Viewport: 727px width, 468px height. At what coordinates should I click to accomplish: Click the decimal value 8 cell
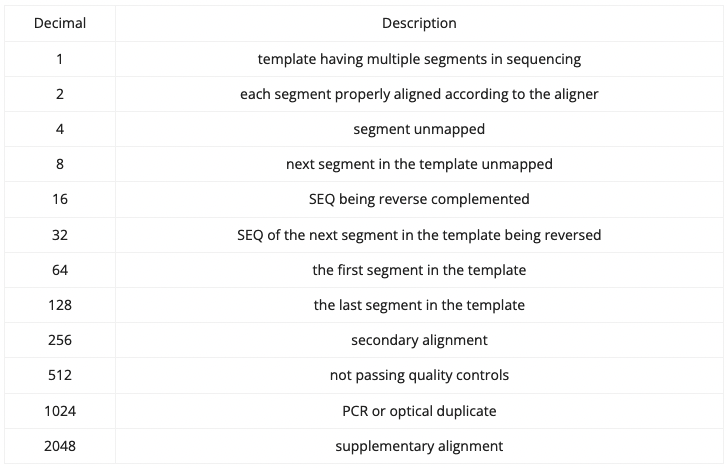(x=59, y=164)
